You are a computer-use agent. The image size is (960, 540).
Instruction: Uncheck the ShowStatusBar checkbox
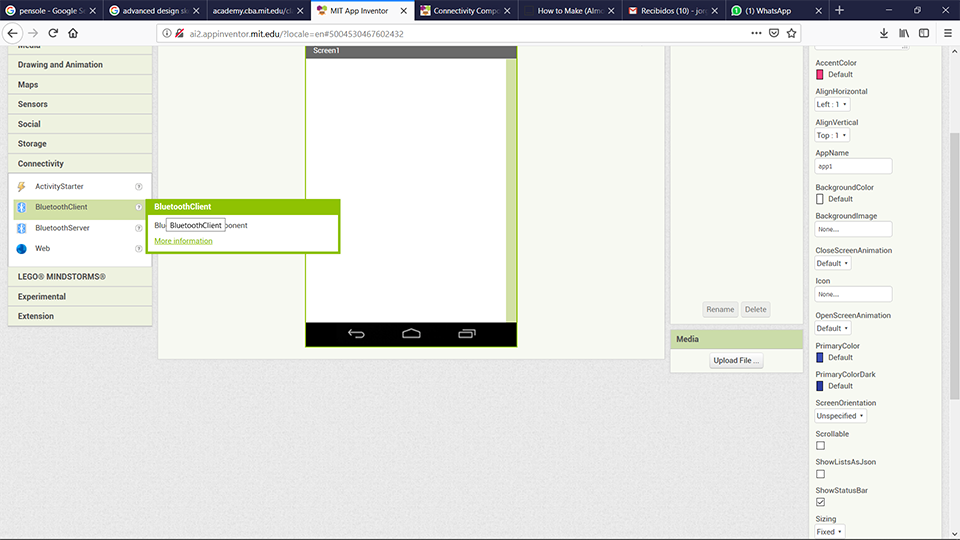[820, 502]
